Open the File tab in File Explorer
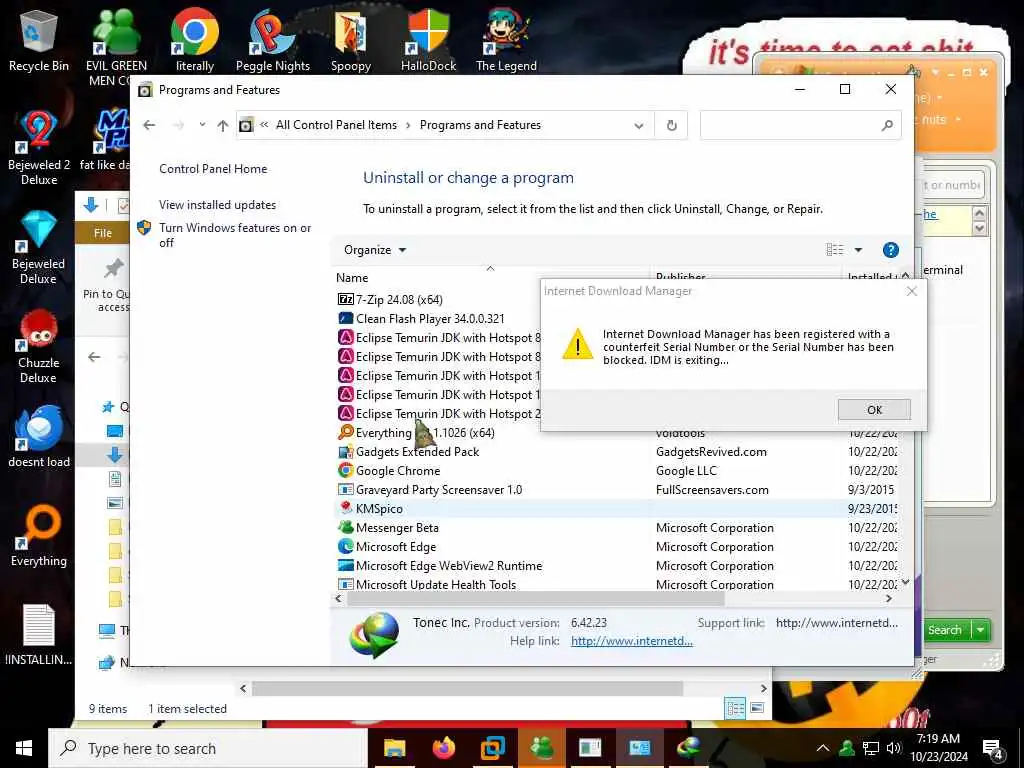Viewport: 1024px width, 768px height. (103, 233)
